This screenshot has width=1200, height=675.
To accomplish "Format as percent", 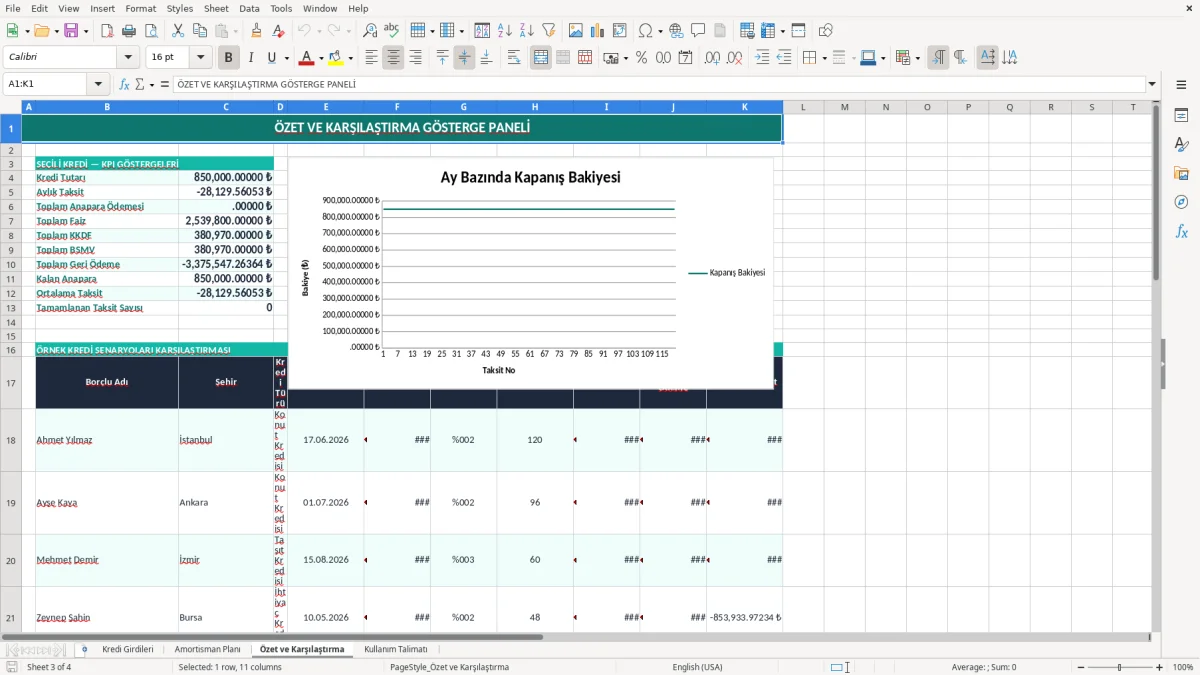I will pos(641,58).
